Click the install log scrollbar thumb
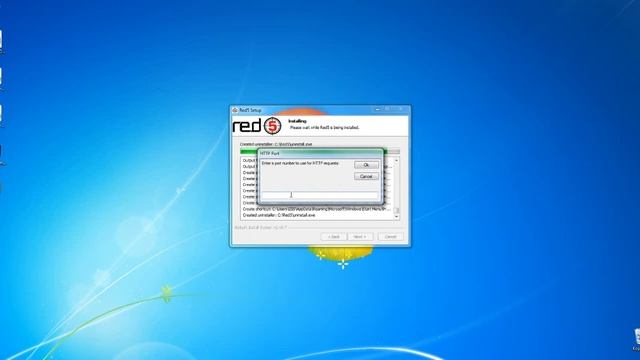The width and height of the screenshot is (640, 360). [396, 210]
